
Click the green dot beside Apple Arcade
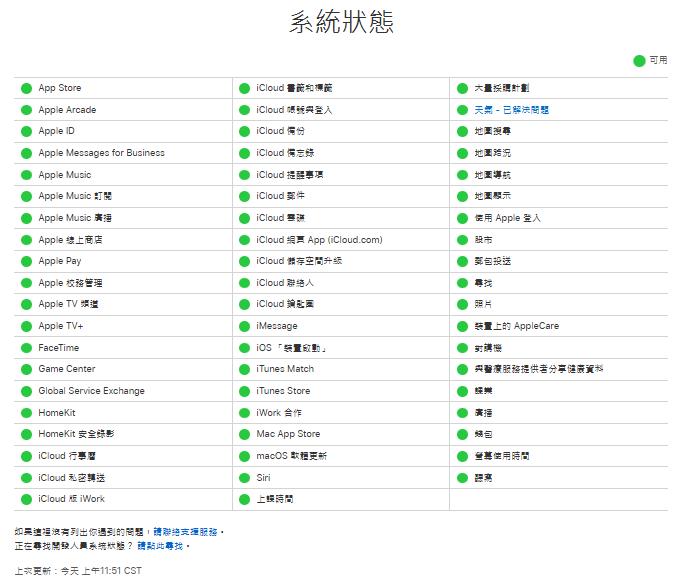pyautogui.click(x=27, y=110)
